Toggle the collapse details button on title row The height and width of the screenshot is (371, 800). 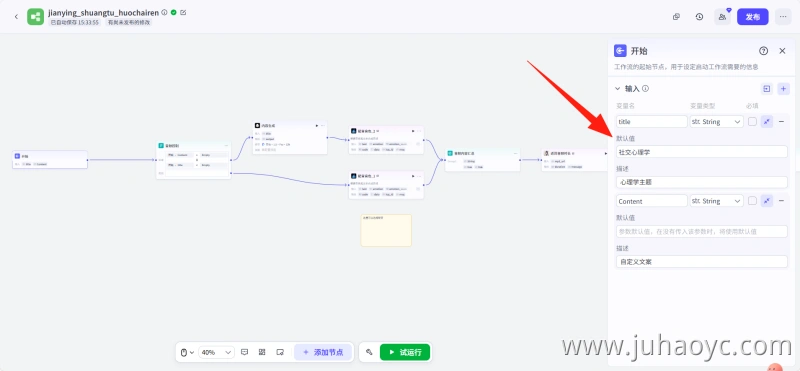click(x=767, y=121)
